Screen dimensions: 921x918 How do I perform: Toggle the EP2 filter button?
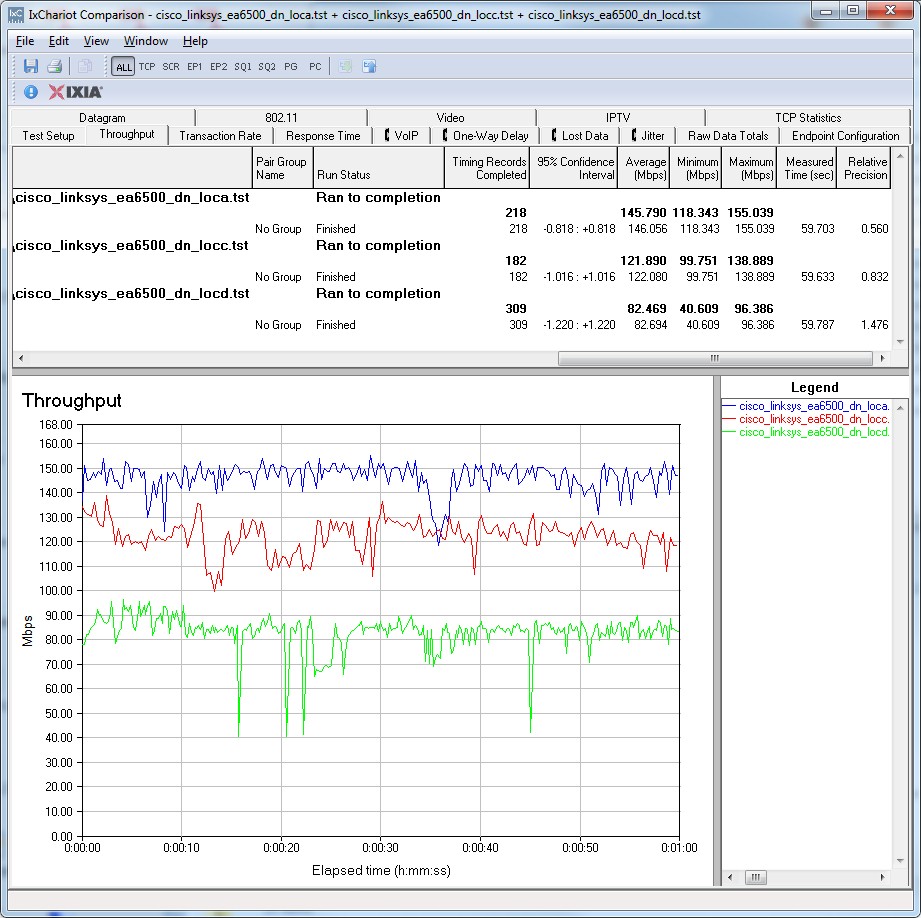[219, 67]
